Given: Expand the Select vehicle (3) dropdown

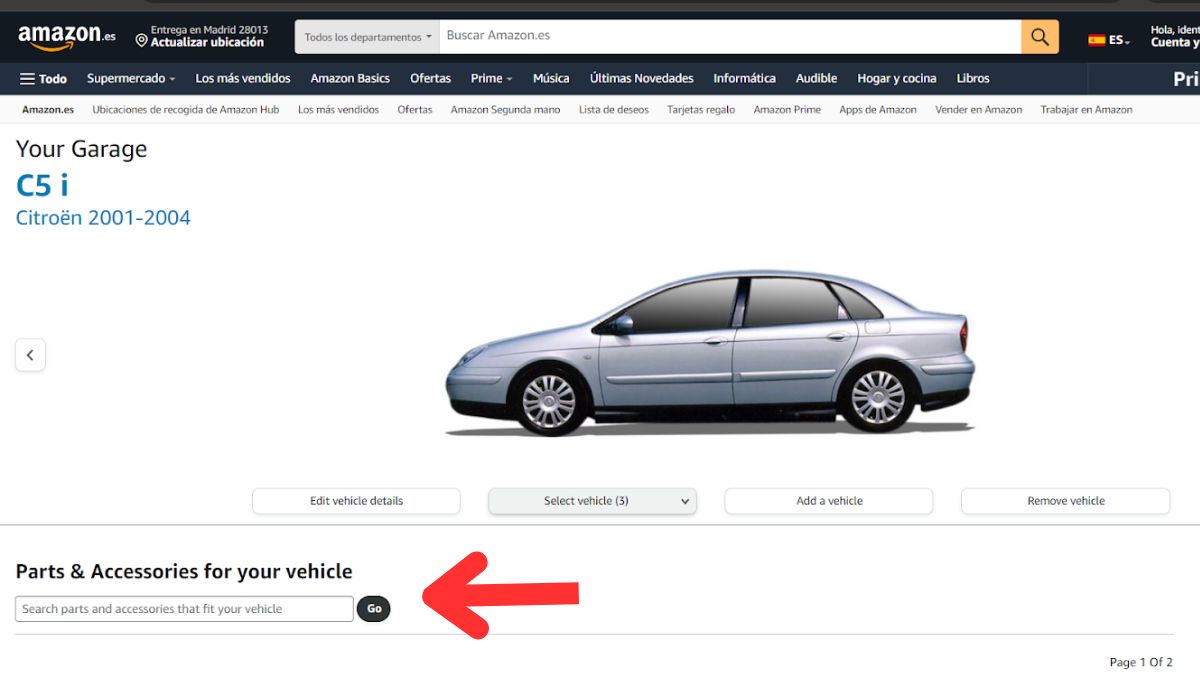Looking at the screenshot, I should 592,500.
